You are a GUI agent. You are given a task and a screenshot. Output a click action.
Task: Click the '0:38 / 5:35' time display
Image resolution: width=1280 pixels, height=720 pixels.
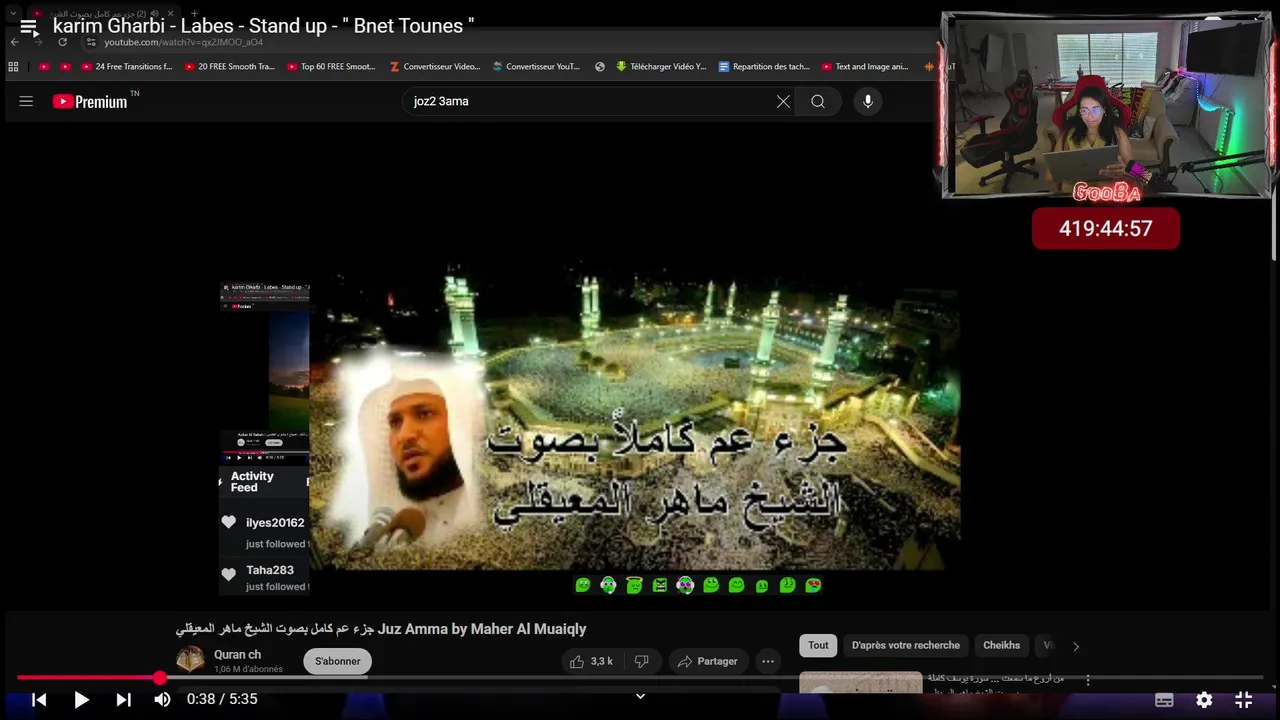point(222,699)
